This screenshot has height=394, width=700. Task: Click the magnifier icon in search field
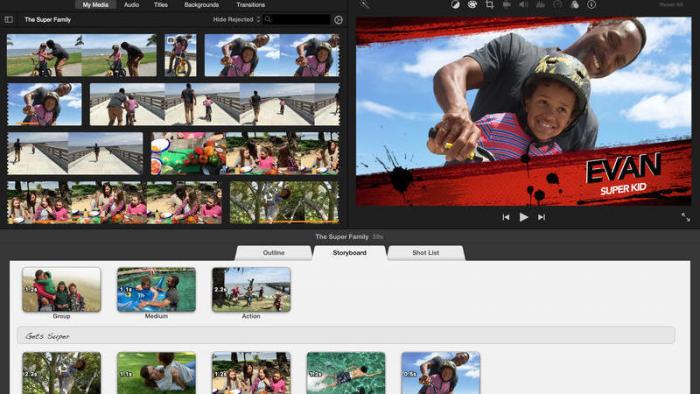[x=268, y=19]
